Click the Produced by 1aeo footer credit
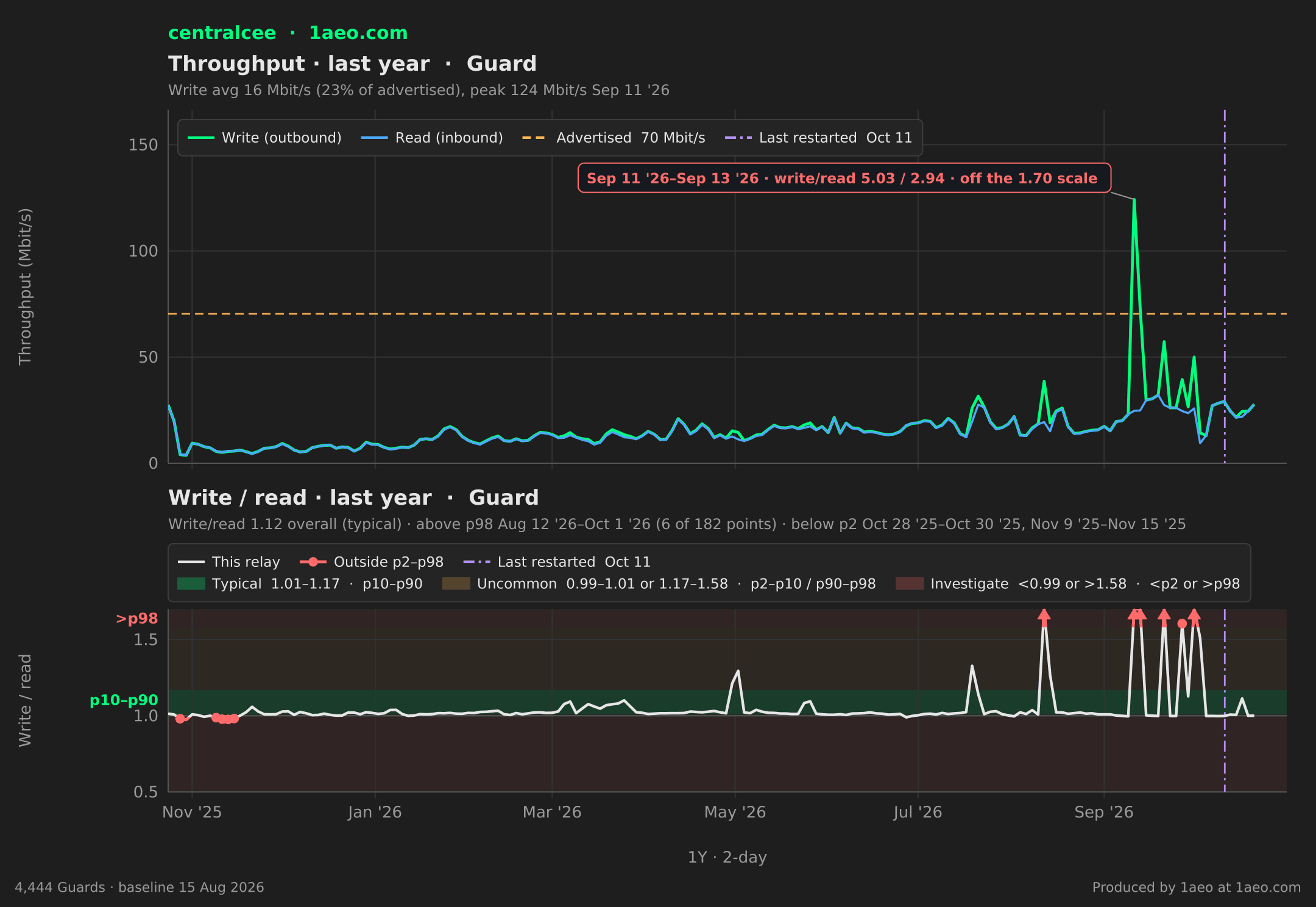 1197,887
